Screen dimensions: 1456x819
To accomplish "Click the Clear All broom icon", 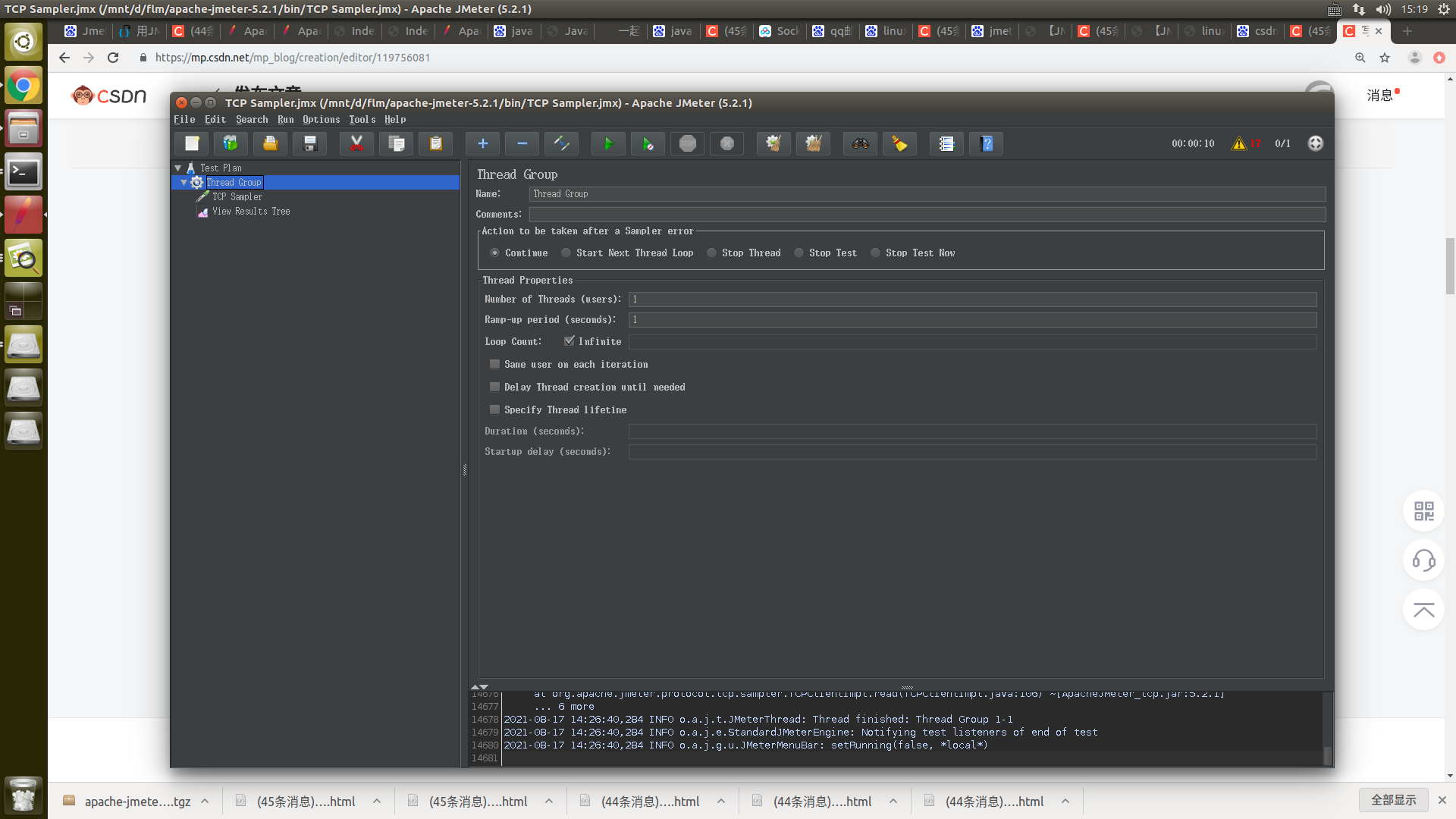I will [x=813, y=143].
